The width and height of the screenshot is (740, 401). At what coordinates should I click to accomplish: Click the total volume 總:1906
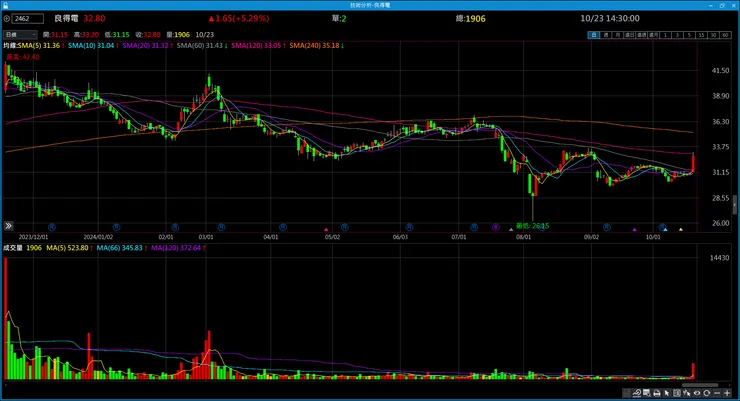[x=471, y=18]
